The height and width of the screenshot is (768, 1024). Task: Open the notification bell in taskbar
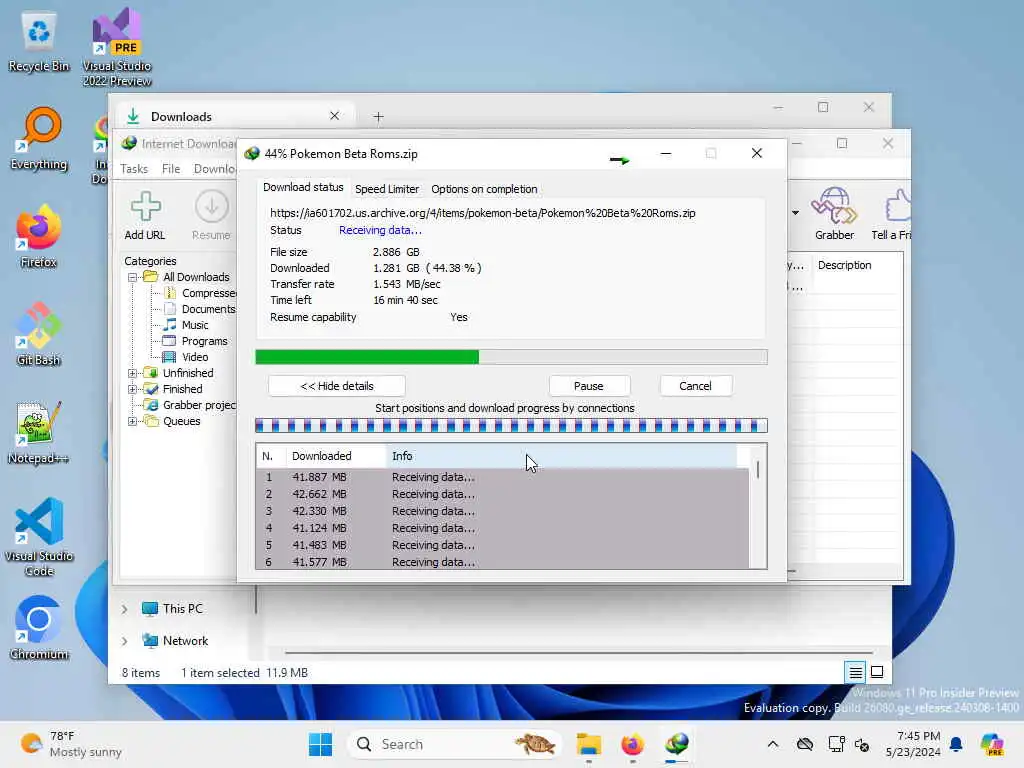[956, 744]
